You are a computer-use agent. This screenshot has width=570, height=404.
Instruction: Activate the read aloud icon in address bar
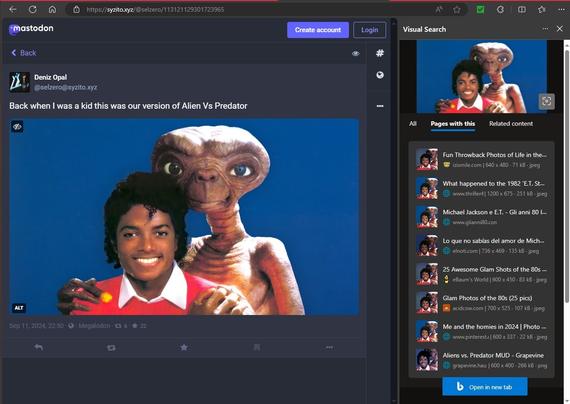(x=439, y=10)
